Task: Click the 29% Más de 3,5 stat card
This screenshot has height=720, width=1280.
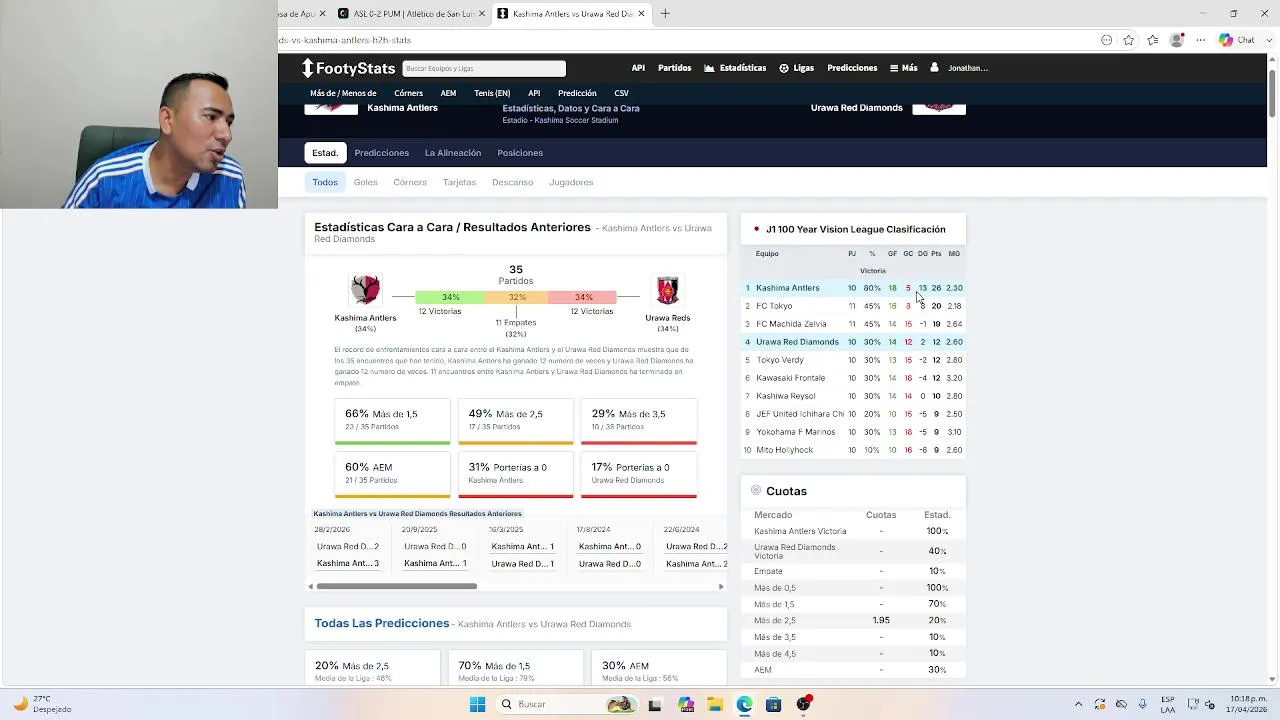Action: (639, 421)
